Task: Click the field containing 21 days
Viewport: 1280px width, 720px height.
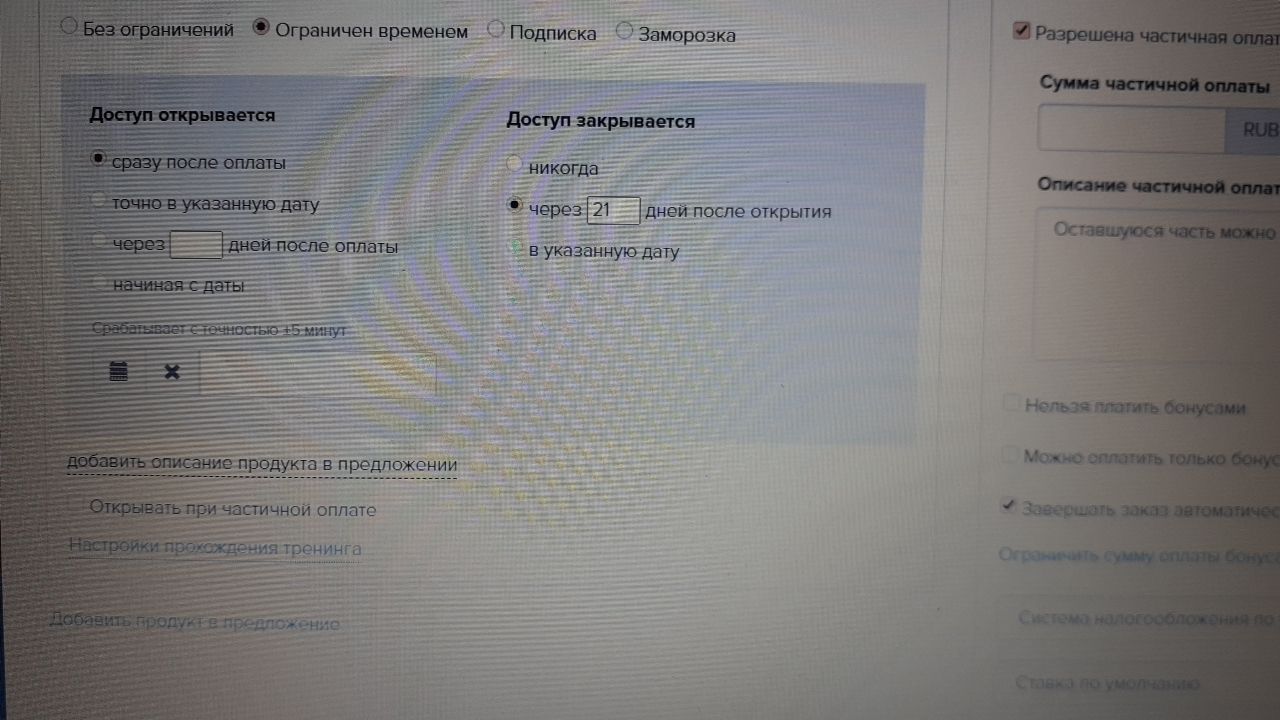Action: 613,211
